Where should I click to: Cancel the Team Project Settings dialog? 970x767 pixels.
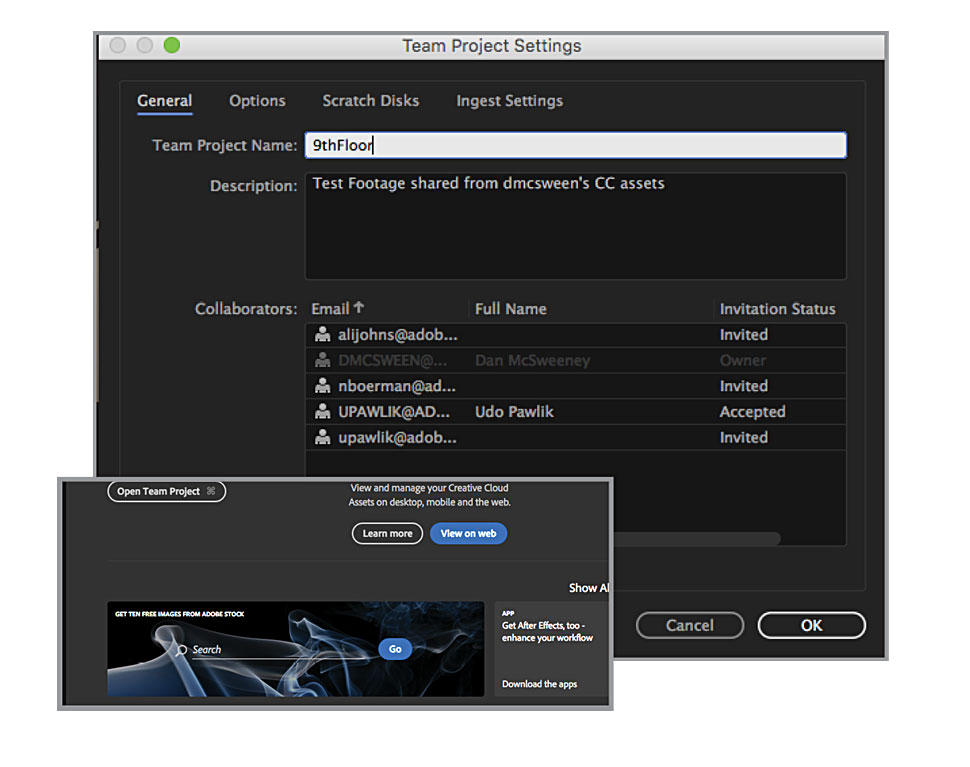click(690, 625)
